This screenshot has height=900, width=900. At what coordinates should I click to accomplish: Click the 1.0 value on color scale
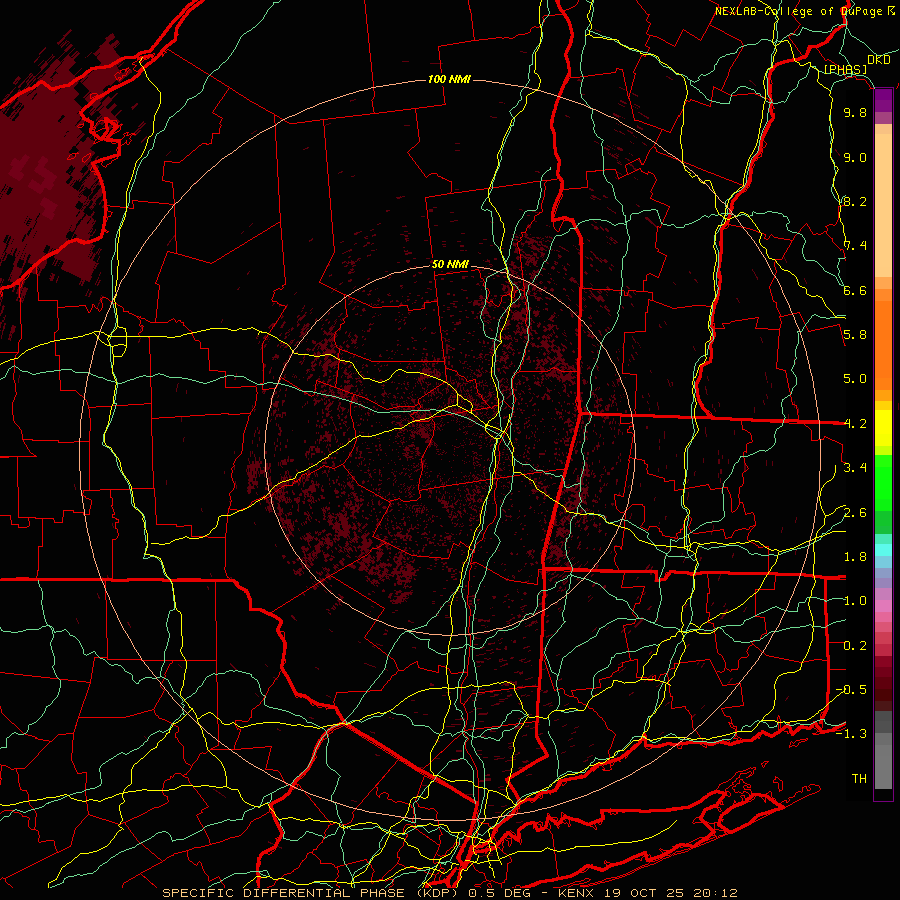coord(855,601)
